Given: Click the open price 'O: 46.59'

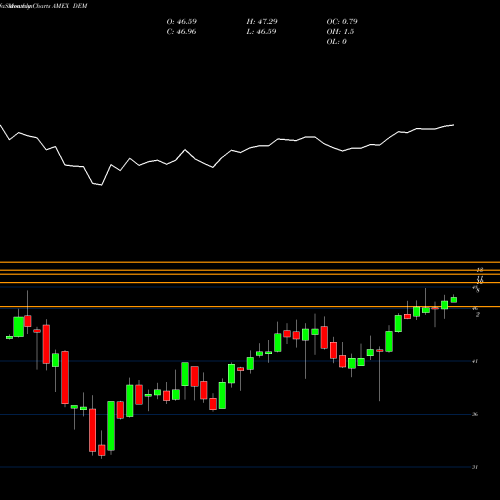Looking at the screenshot, I should (182, 22).
